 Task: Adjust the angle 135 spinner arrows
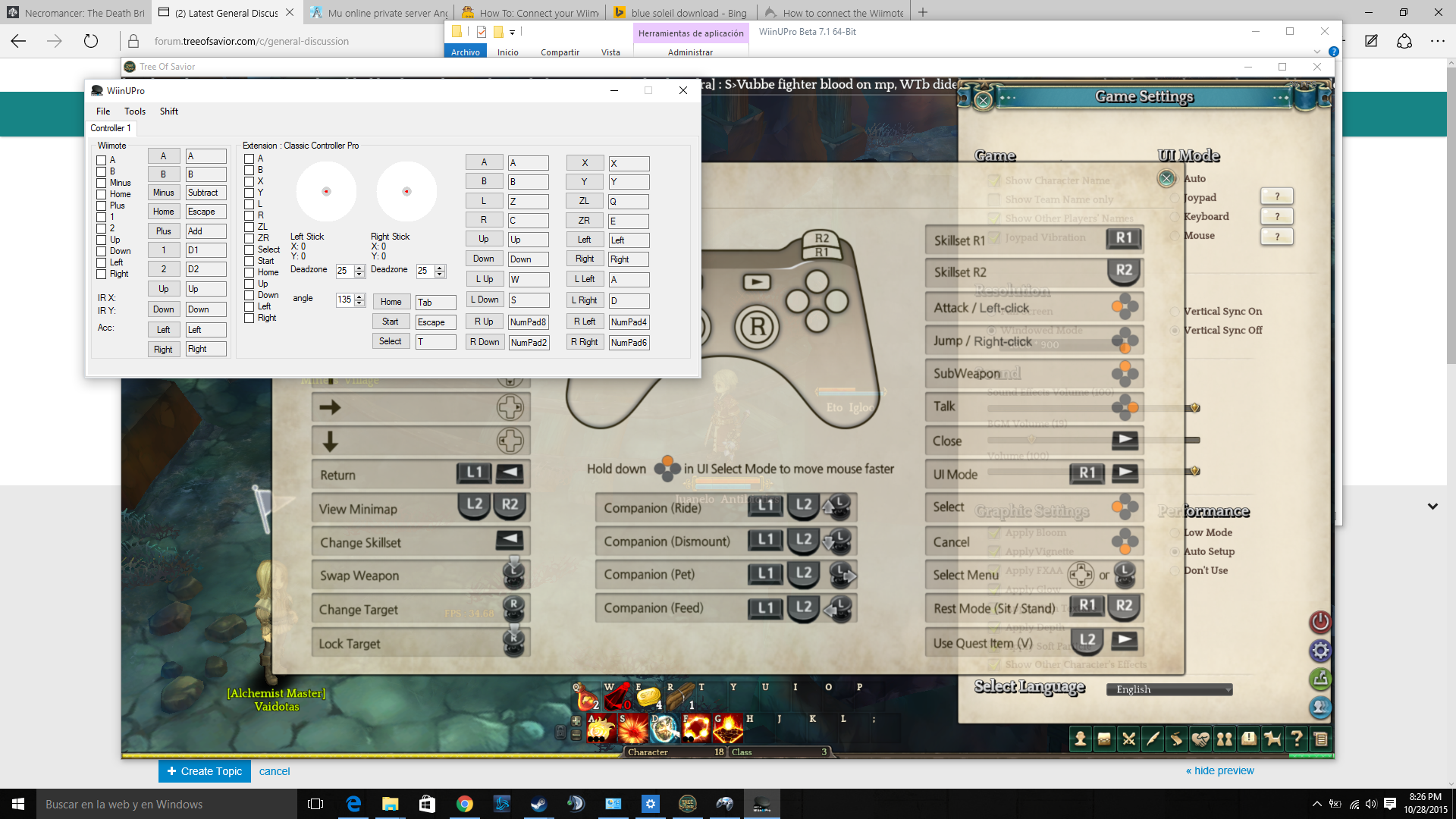[359, 300]
